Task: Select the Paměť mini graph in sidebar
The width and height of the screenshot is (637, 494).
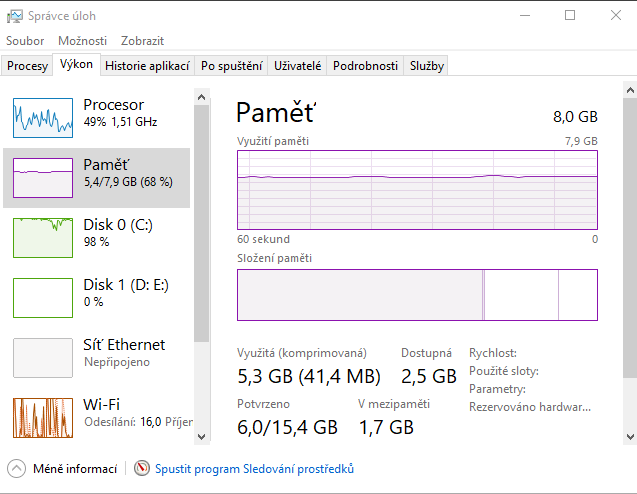Action: pos(43,177)
